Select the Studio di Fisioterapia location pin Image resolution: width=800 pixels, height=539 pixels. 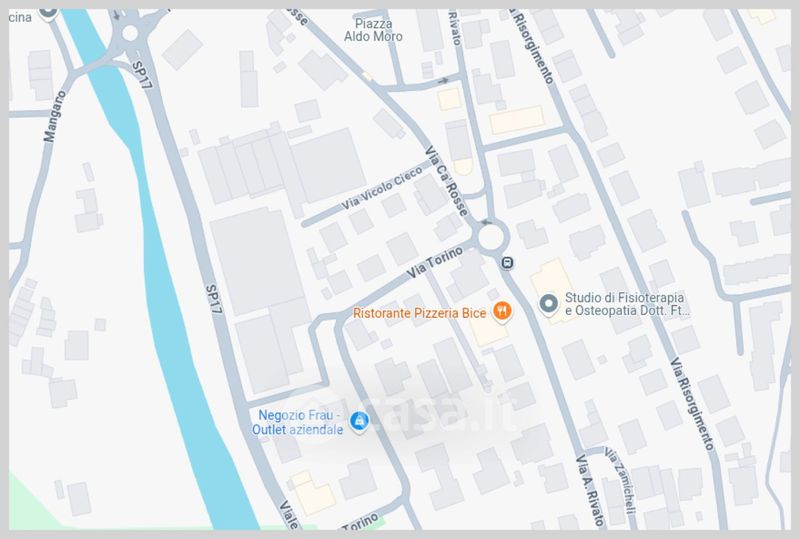tap(548, 304)
